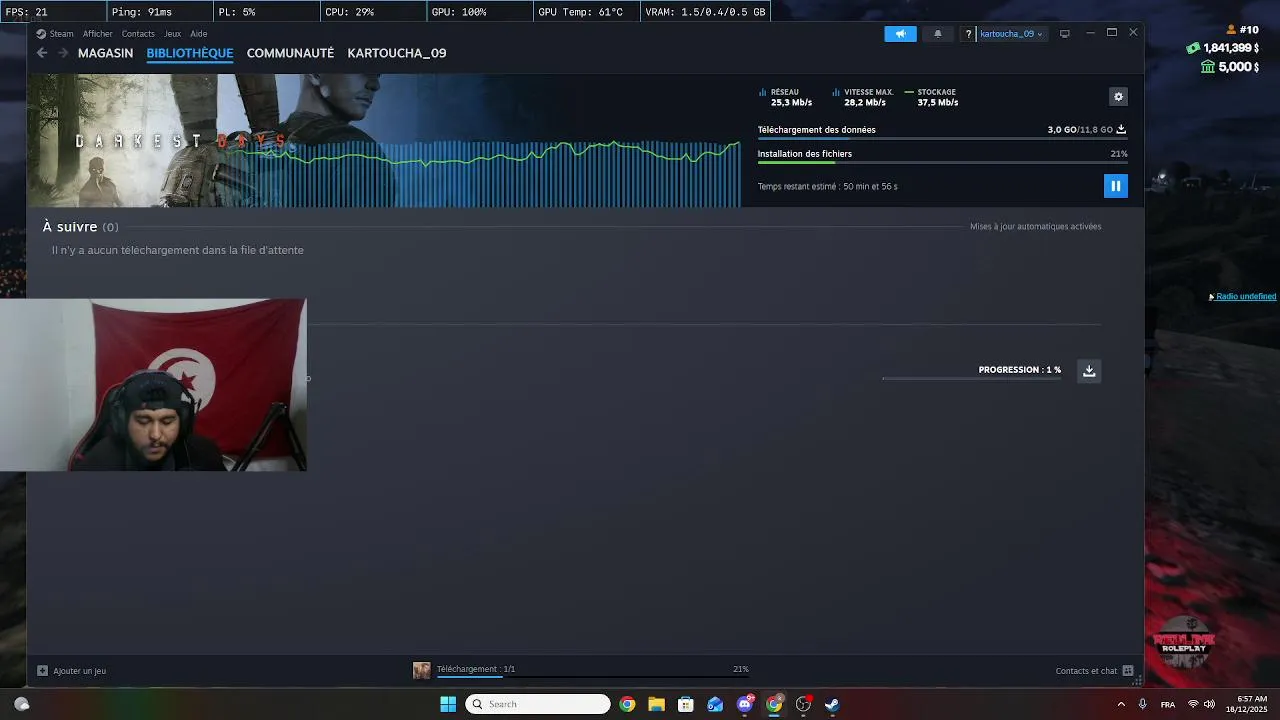Viewport: 1280px width, 720px height.
Task: Click À suivre (0) heading
Action: [x=80, y=227]
